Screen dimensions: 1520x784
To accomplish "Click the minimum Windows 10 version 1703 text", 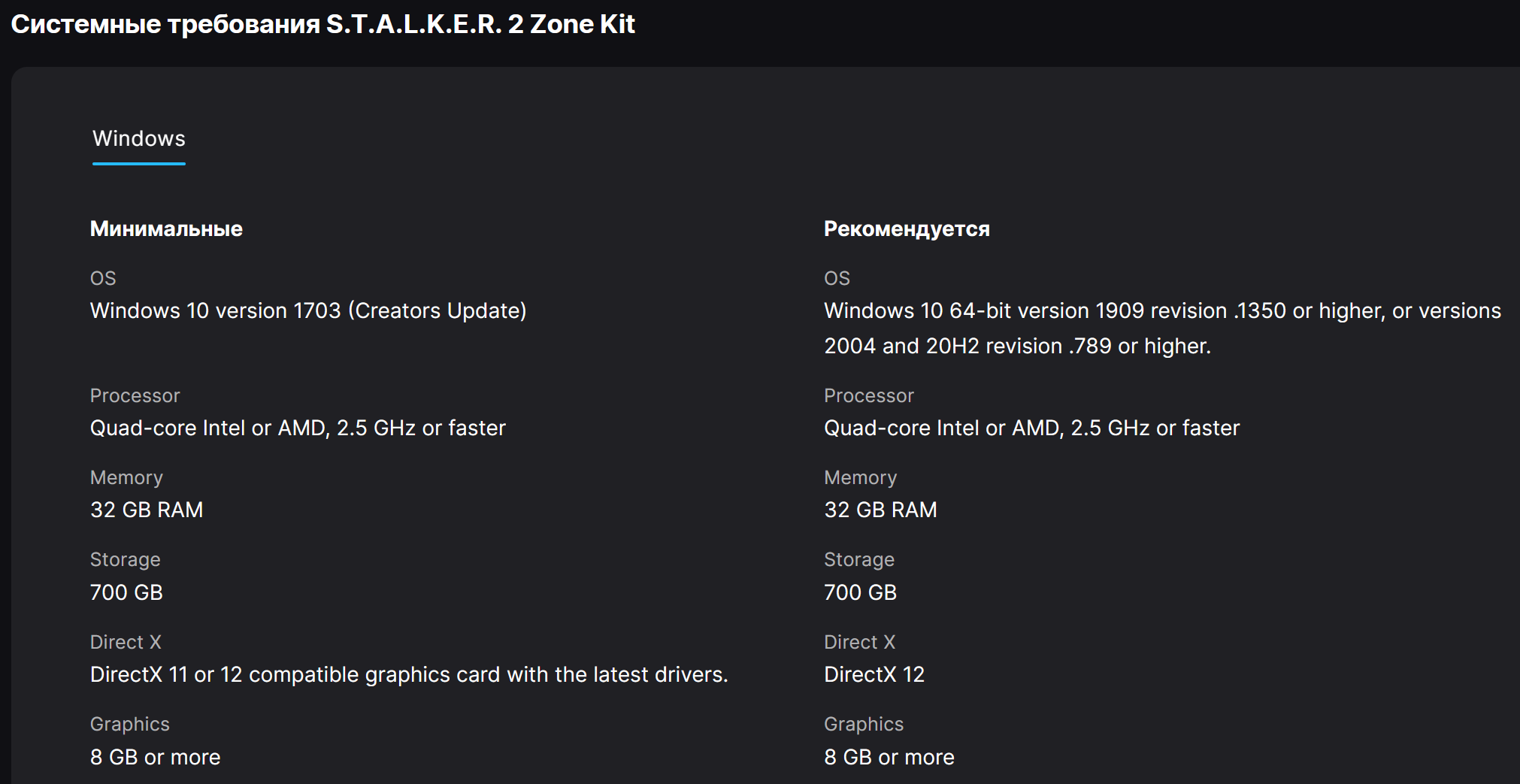I will (x=308, y=310).
